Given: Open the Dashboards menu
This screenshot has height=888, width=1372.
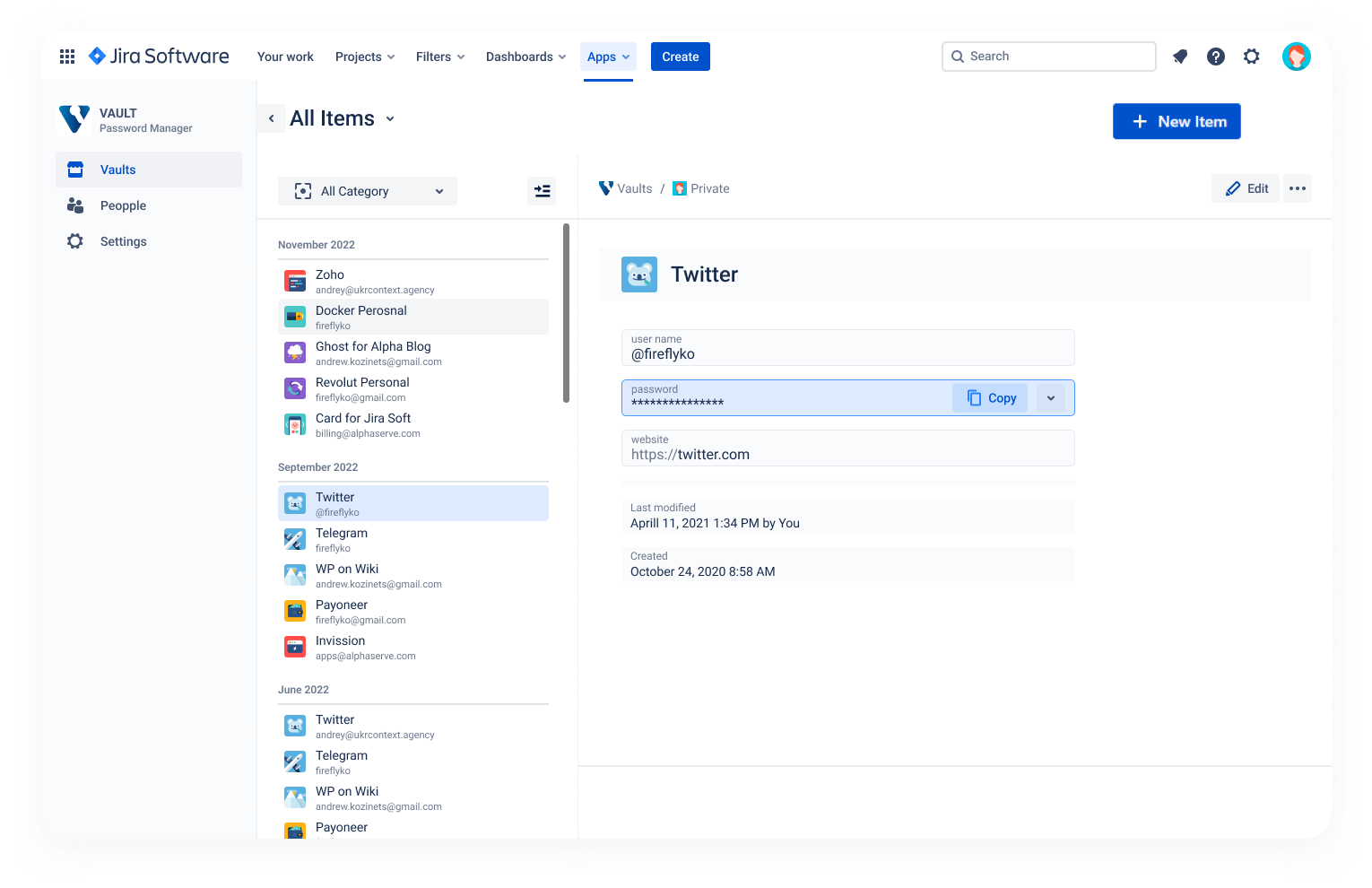Looking at the screenshot, I should tap(525, 56).
